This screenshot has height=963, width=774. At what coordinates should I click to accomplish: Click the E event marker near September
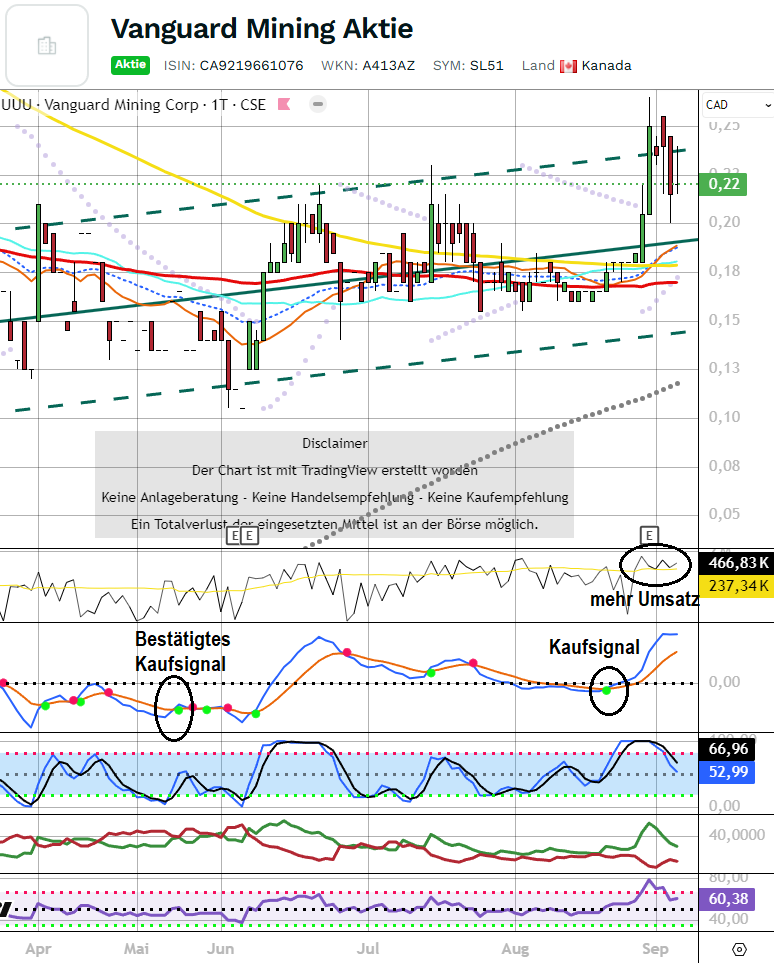coord(649,536)
